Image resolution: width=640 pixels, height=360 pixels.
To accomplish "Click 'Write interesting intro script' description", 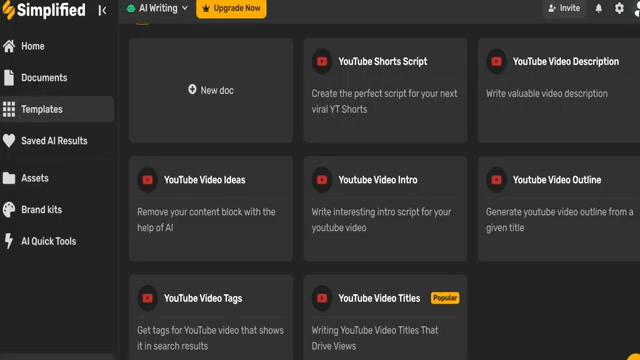I will tap(381, 220).
